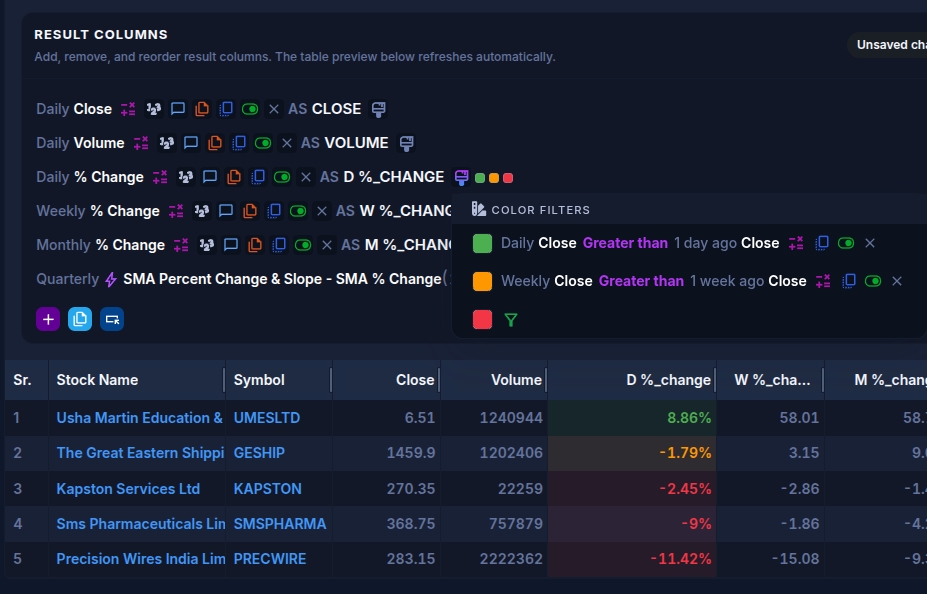
Task: Click small green dot beside D %_CHANGE
Action: click(480, 178)
